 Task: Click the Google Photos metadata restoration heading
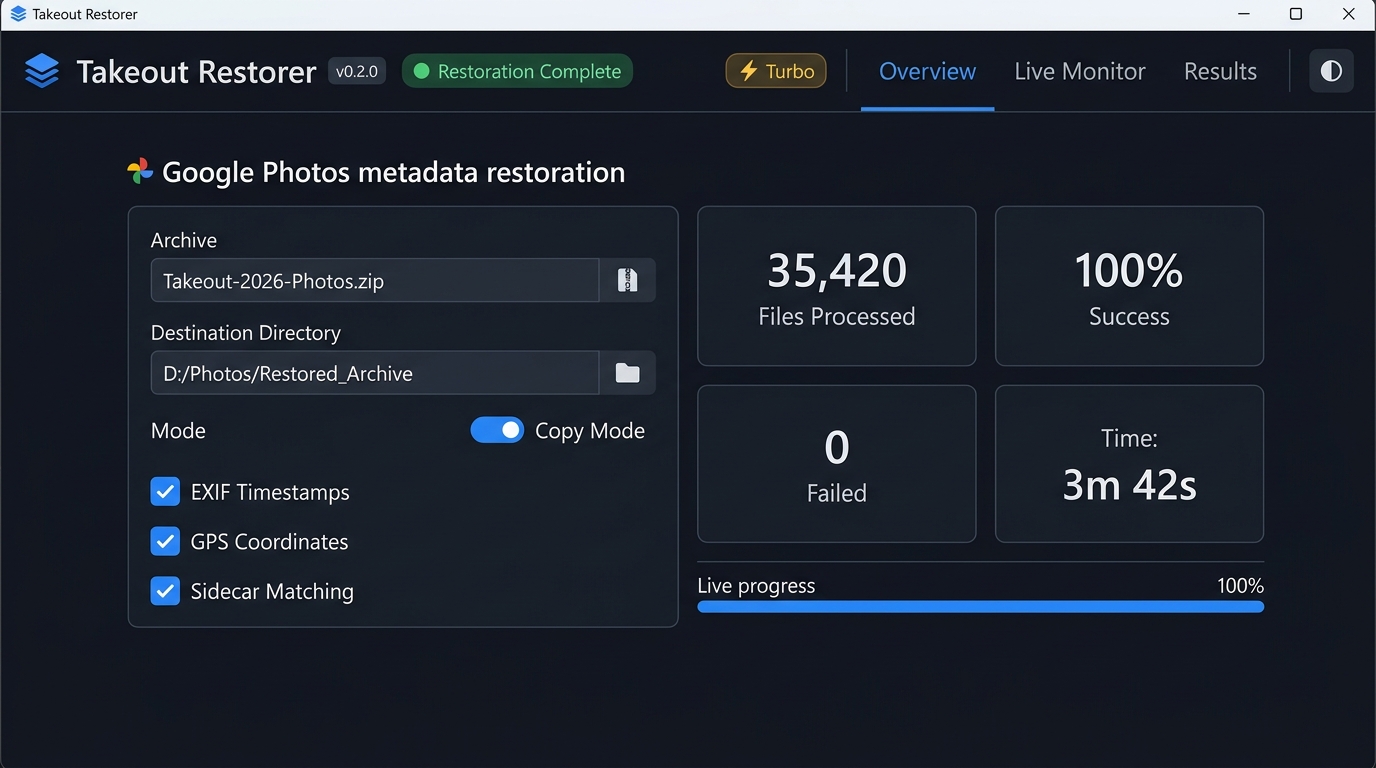[x=393, y=172]
